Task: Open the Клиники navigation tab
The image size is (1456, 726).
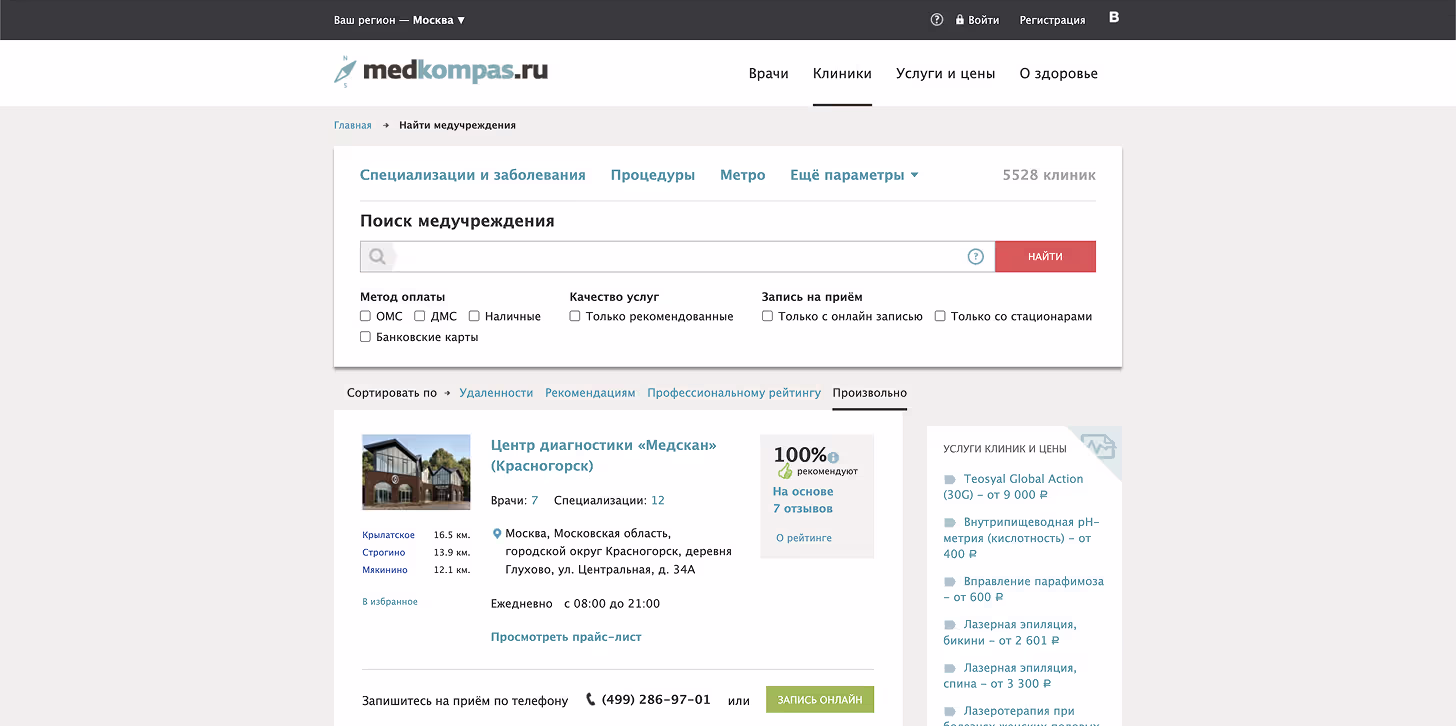Action: [x=842, y=73]
